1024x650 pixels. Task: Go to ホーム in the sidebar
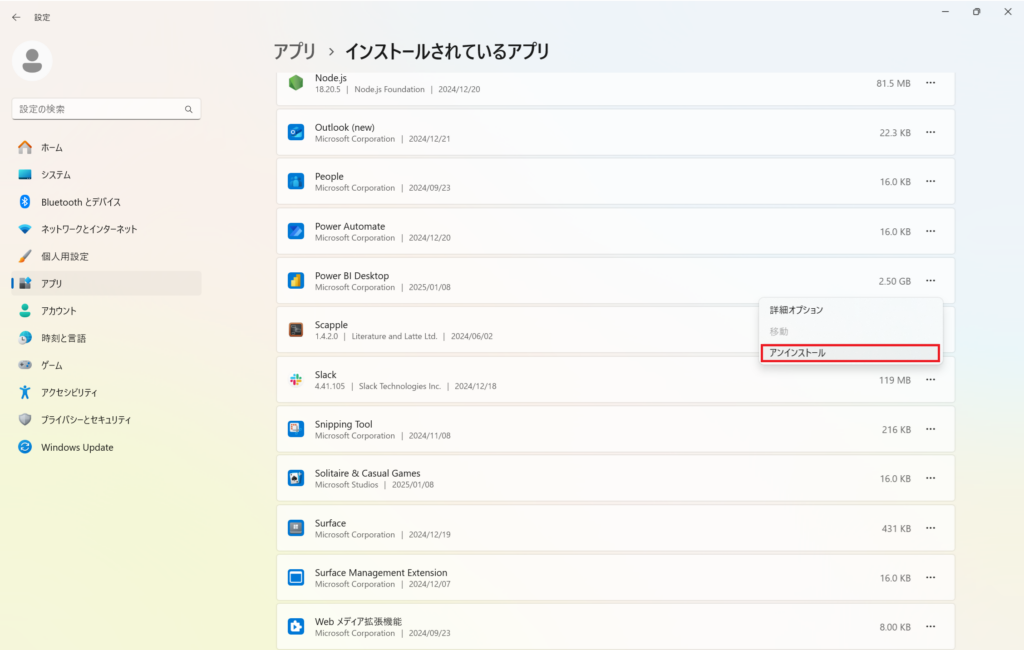click(106, 148)
